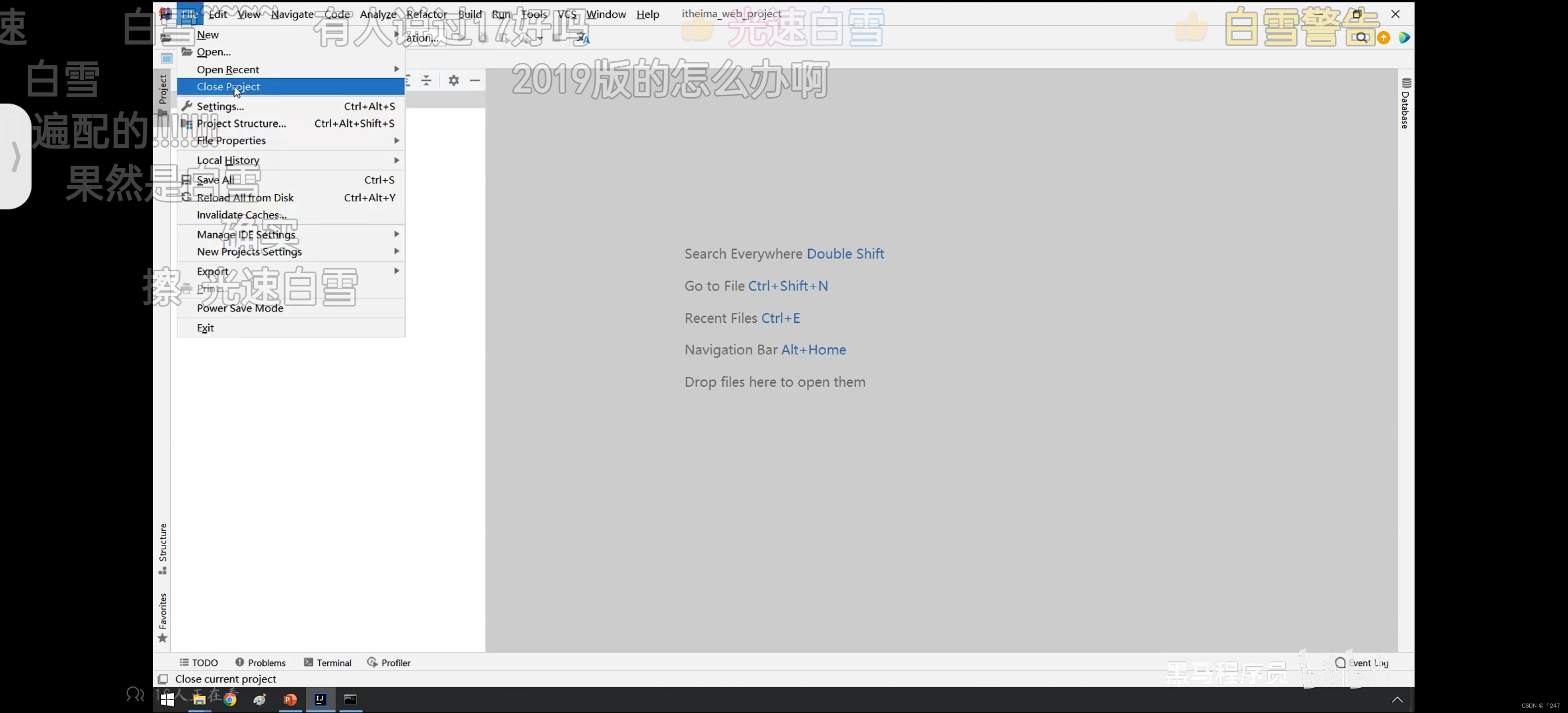
Task: Close the open File menu via its title
Action: point(189,14)
